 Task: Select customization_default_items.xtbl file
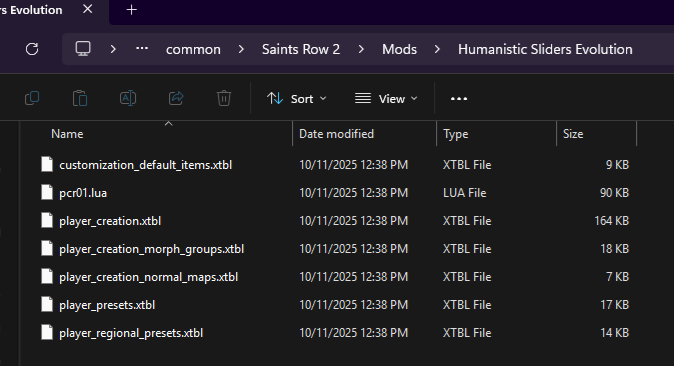point(145,165)
